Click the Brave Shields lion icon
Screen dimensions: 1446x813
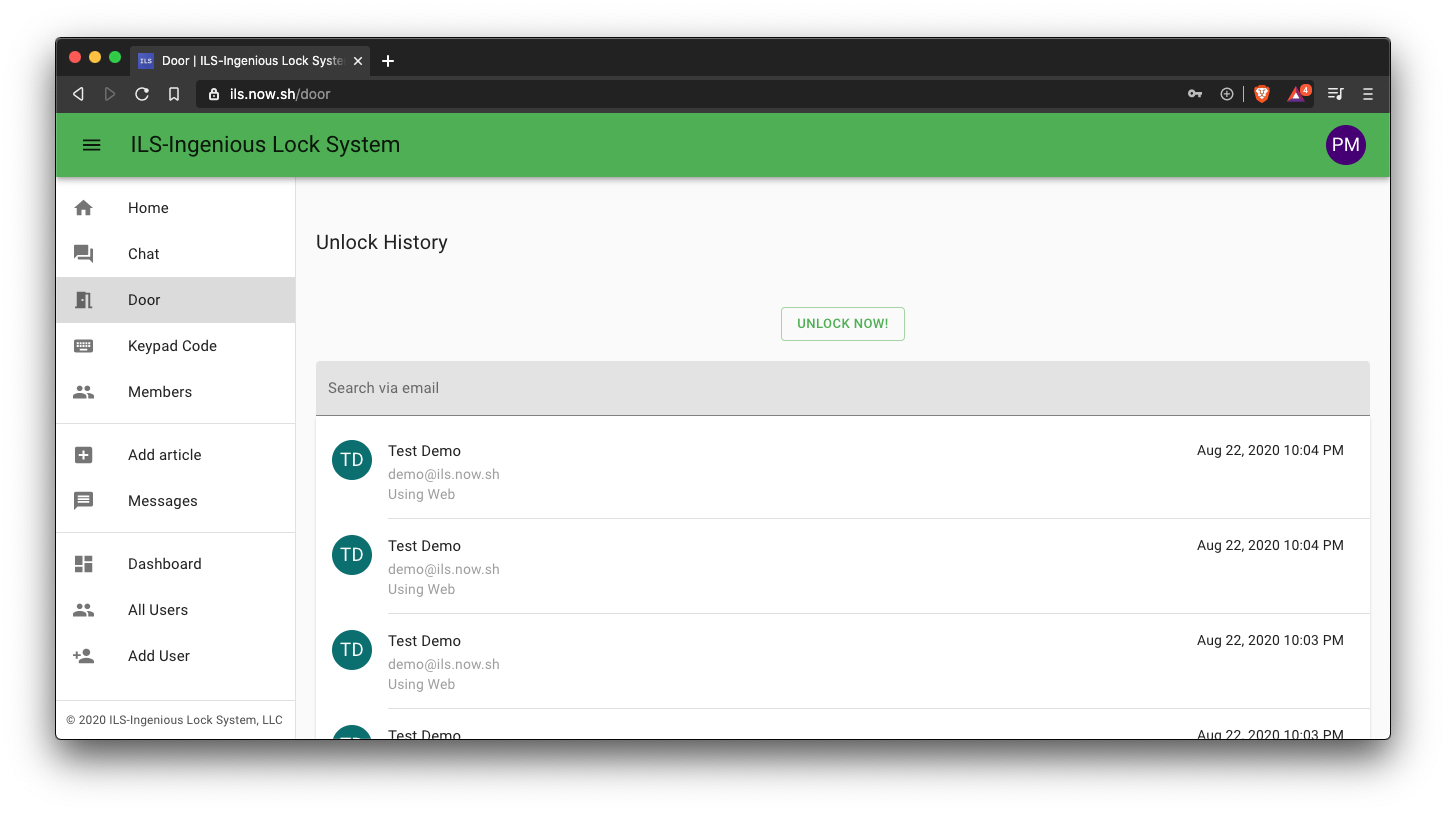coord(1262,94)
